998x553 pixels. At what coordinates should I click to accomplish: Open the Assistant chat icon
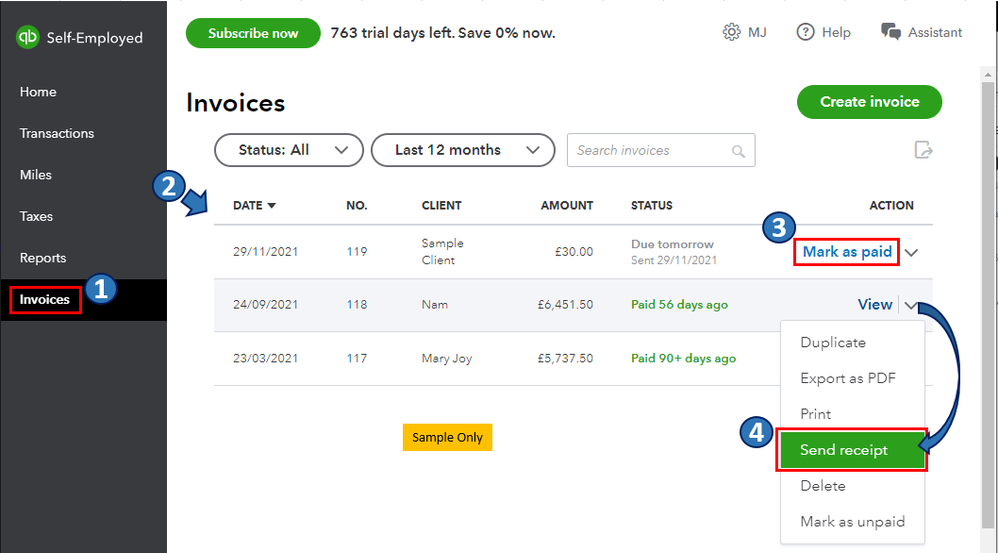(x=890, y=33)
